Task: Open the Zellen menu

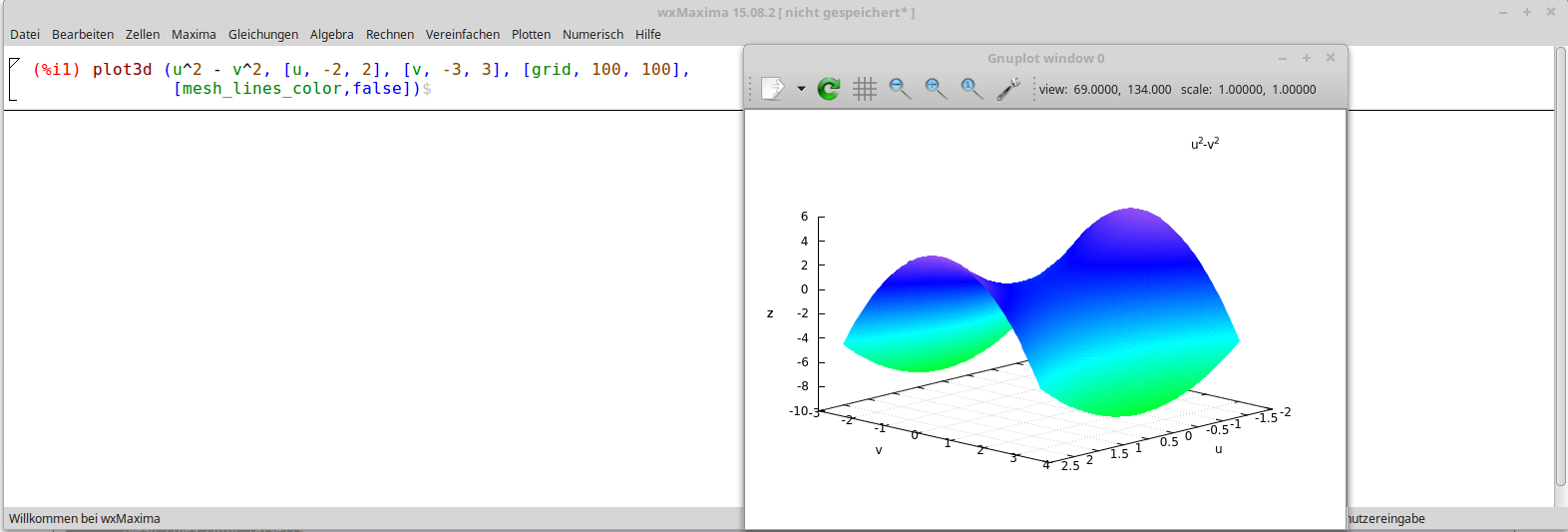Action: pos(143,34)
